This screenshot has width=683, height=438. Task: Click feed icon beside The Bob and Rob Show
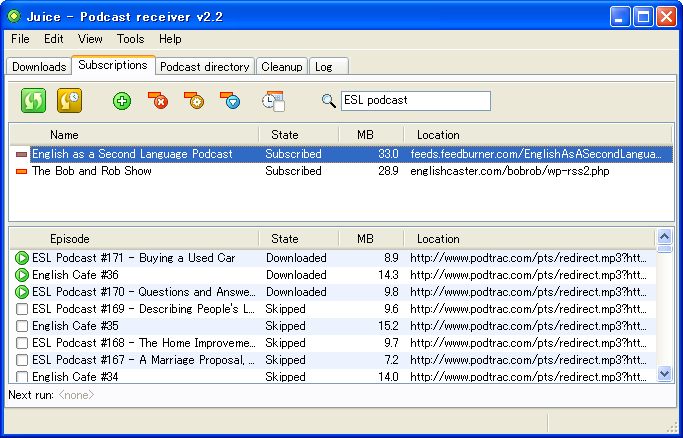click(21, 171)
